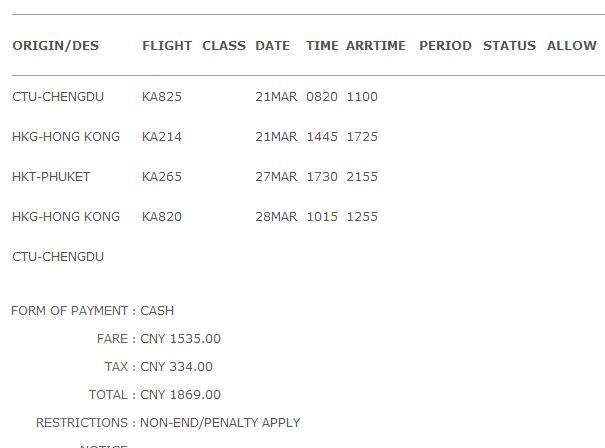Click the PERIOD column header

tap(445, 46)
